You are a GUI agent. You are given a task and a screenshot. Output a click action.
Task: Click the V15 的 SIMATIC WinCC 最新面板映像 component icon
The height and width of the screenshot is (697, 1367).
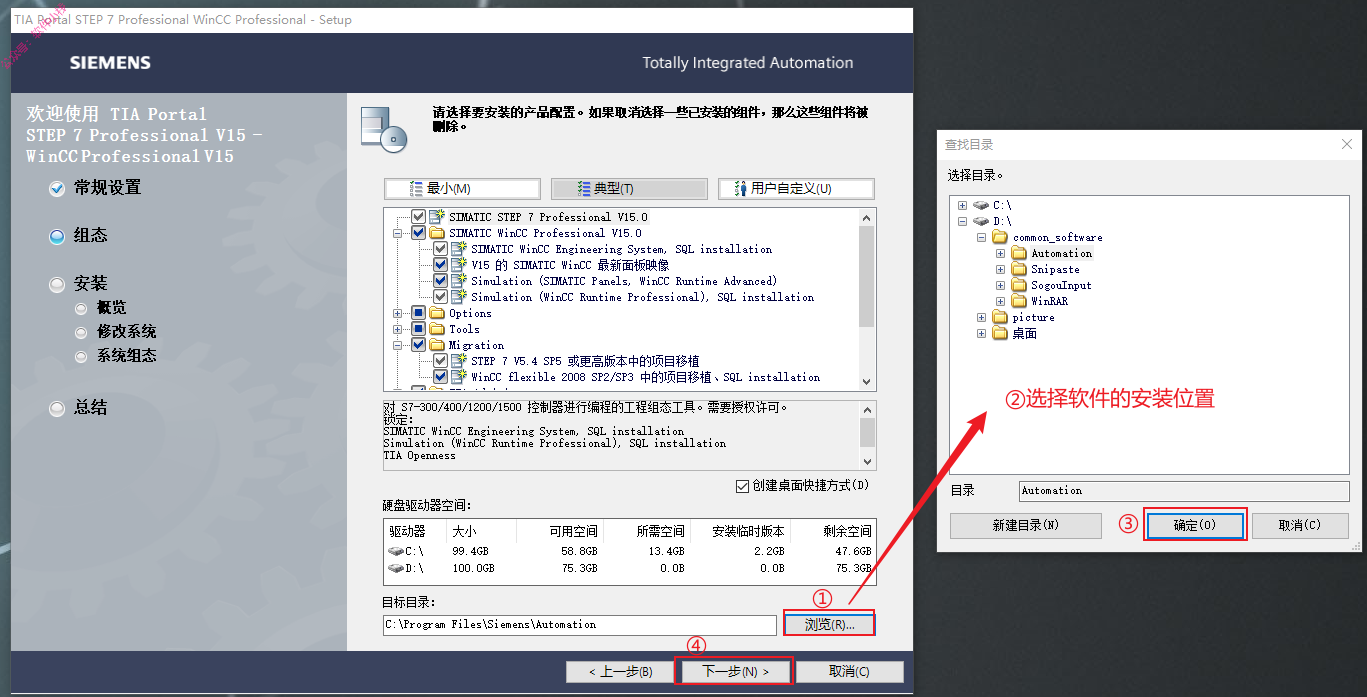pos(458,265)
